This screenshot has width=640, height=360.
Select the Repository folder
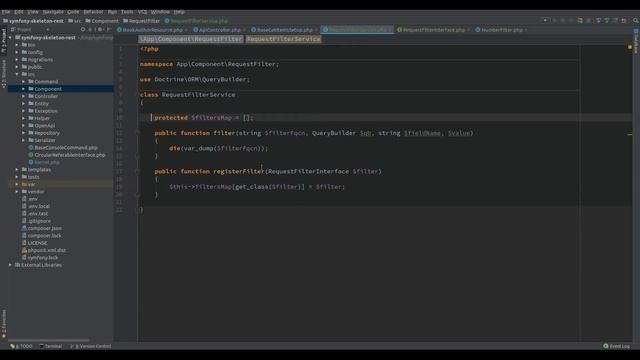[47, 133]
